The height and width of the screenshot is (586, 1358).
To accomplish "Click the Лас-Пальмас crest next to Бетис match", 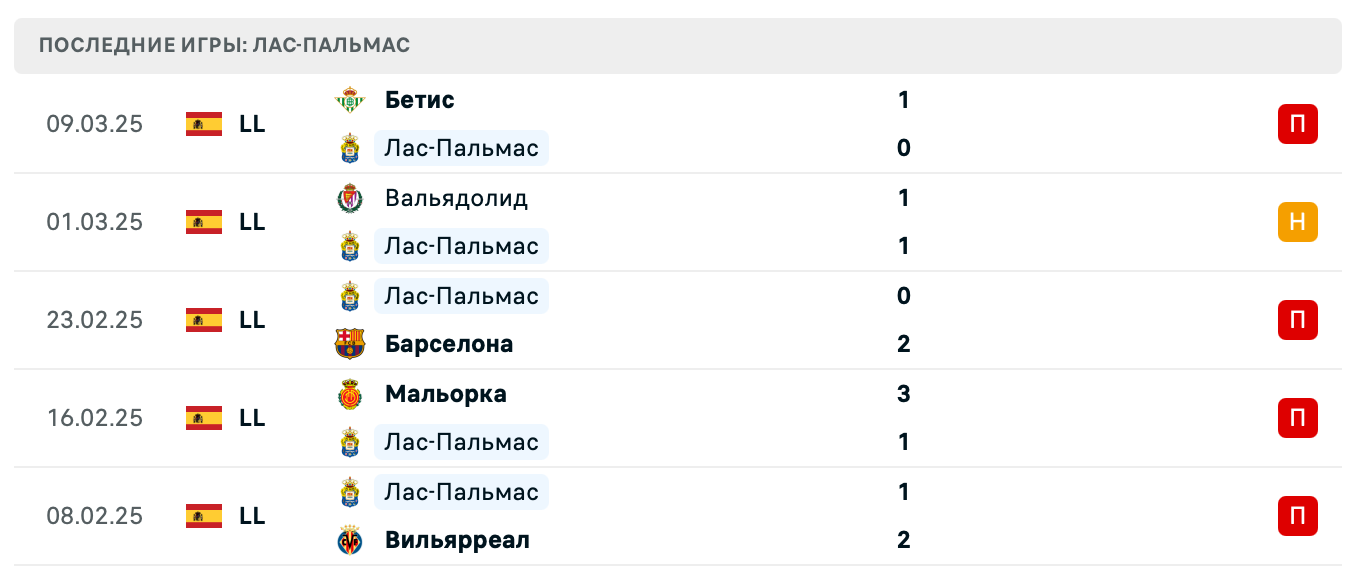I will (x=352, y=148).
